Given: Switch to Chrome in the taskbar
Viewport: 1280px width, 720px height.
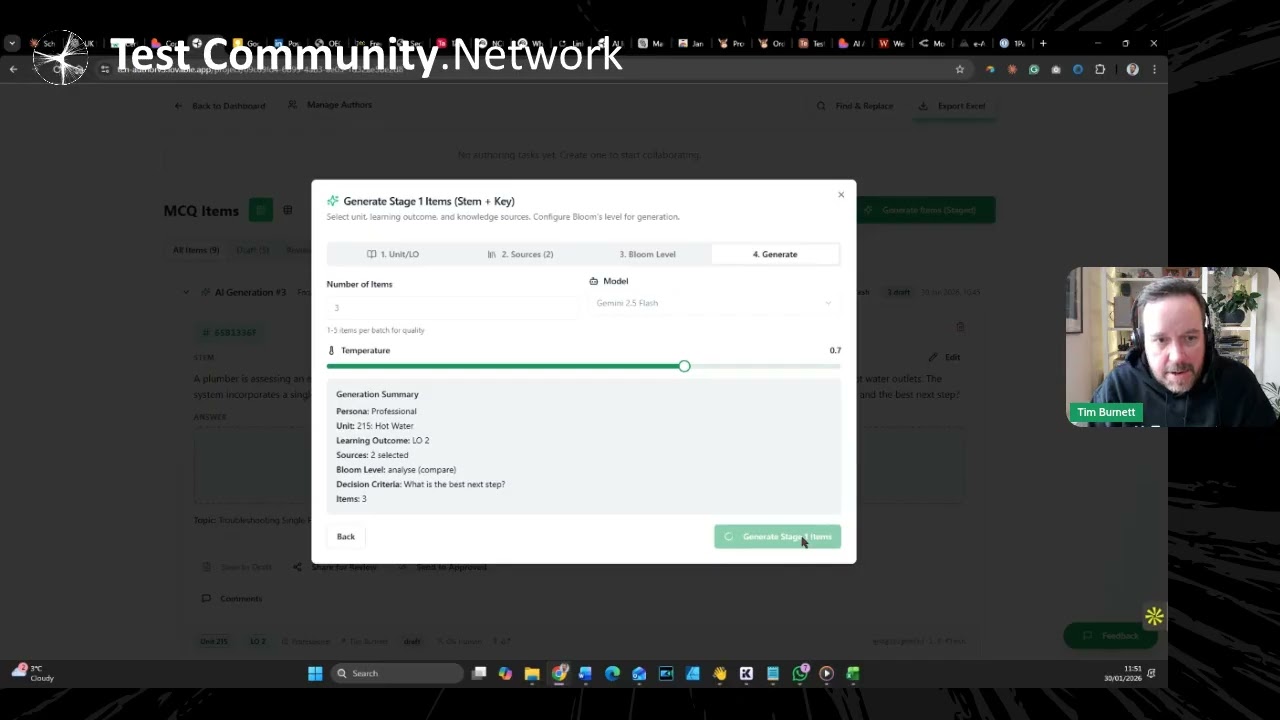Looking at the screenshot, I should (559, 674).
